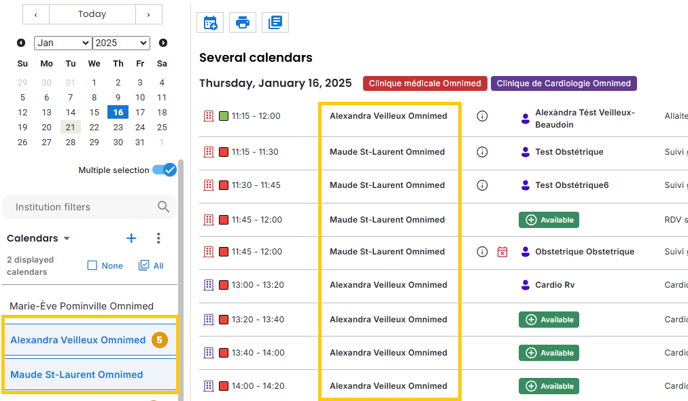Click cancelled-appointment icon in Obstetrique Obstetrique row
Screen dimensions: 688x401
(502, 252)
